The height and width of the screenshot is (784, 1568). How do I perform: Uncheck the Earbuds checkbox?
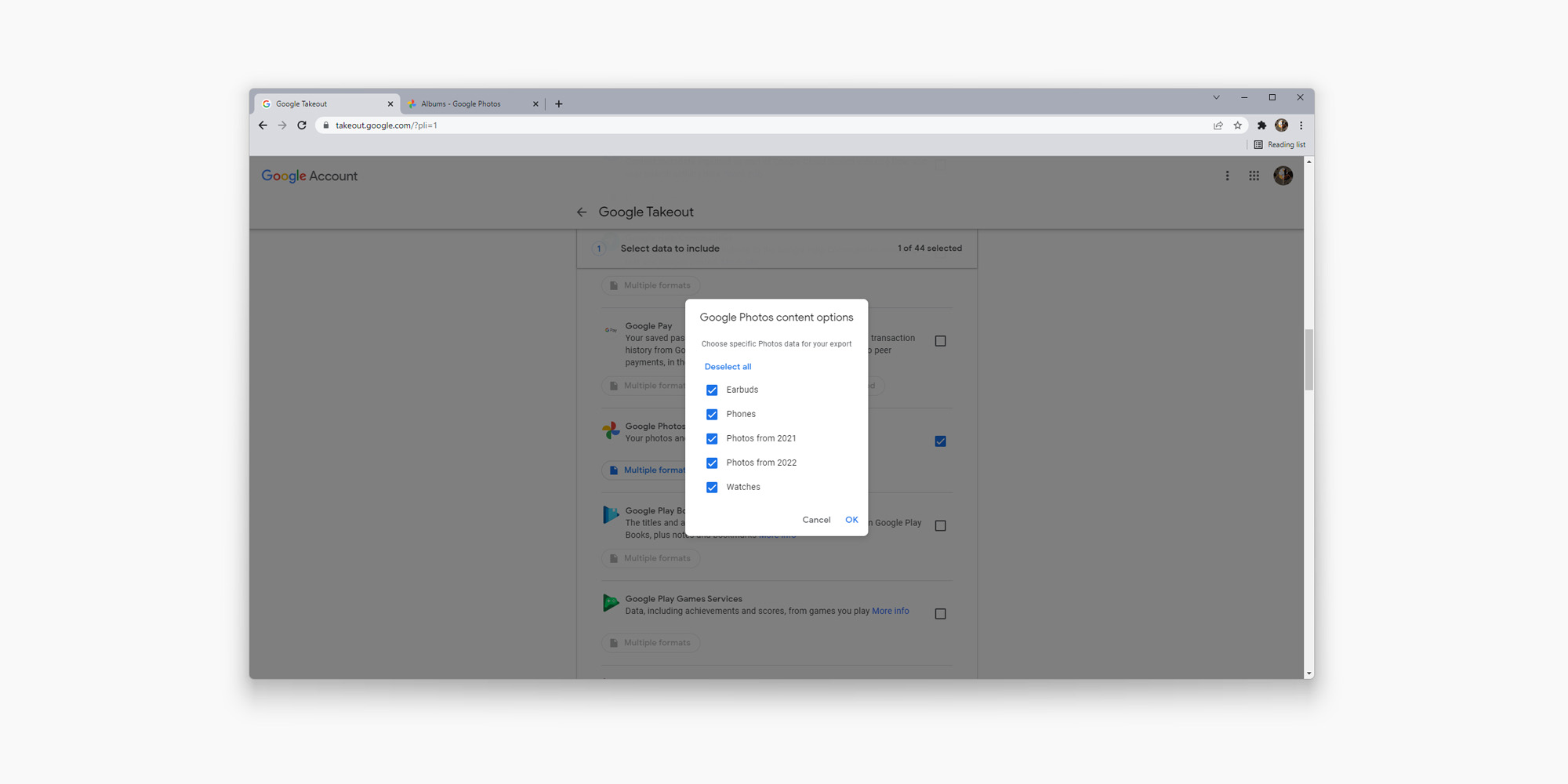712,390
